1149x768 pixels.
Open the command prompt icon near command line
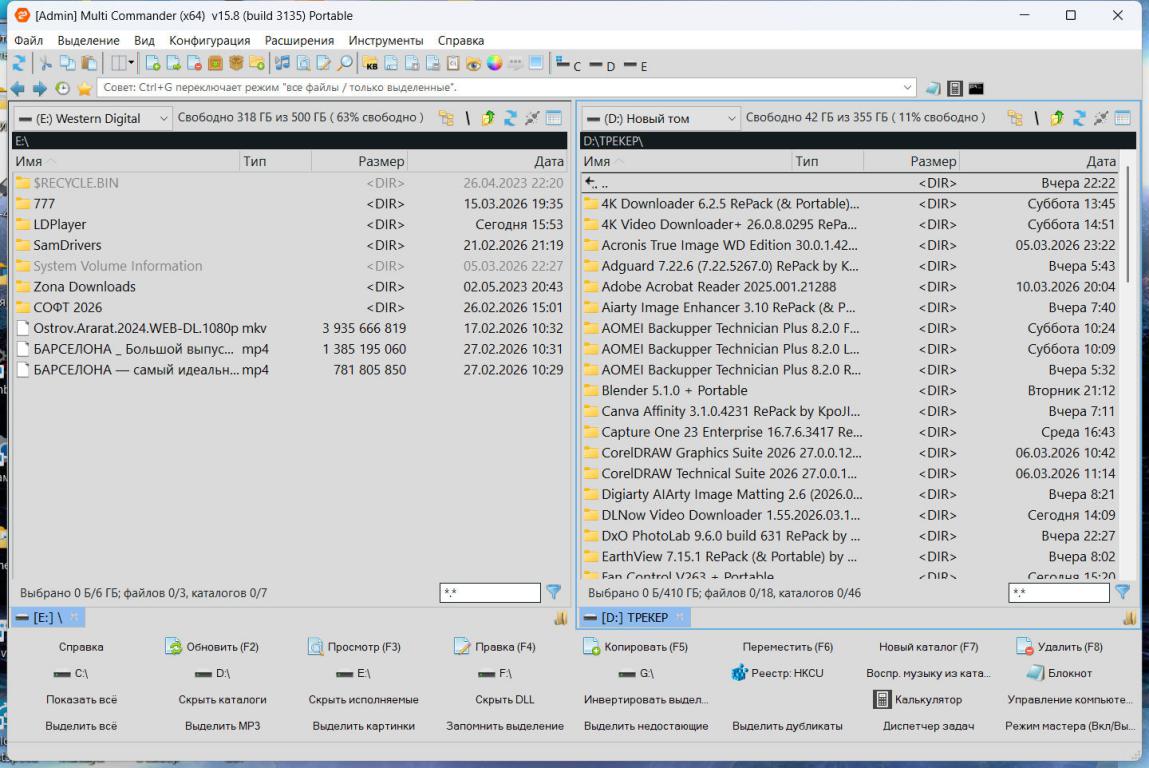click(975, 88)
